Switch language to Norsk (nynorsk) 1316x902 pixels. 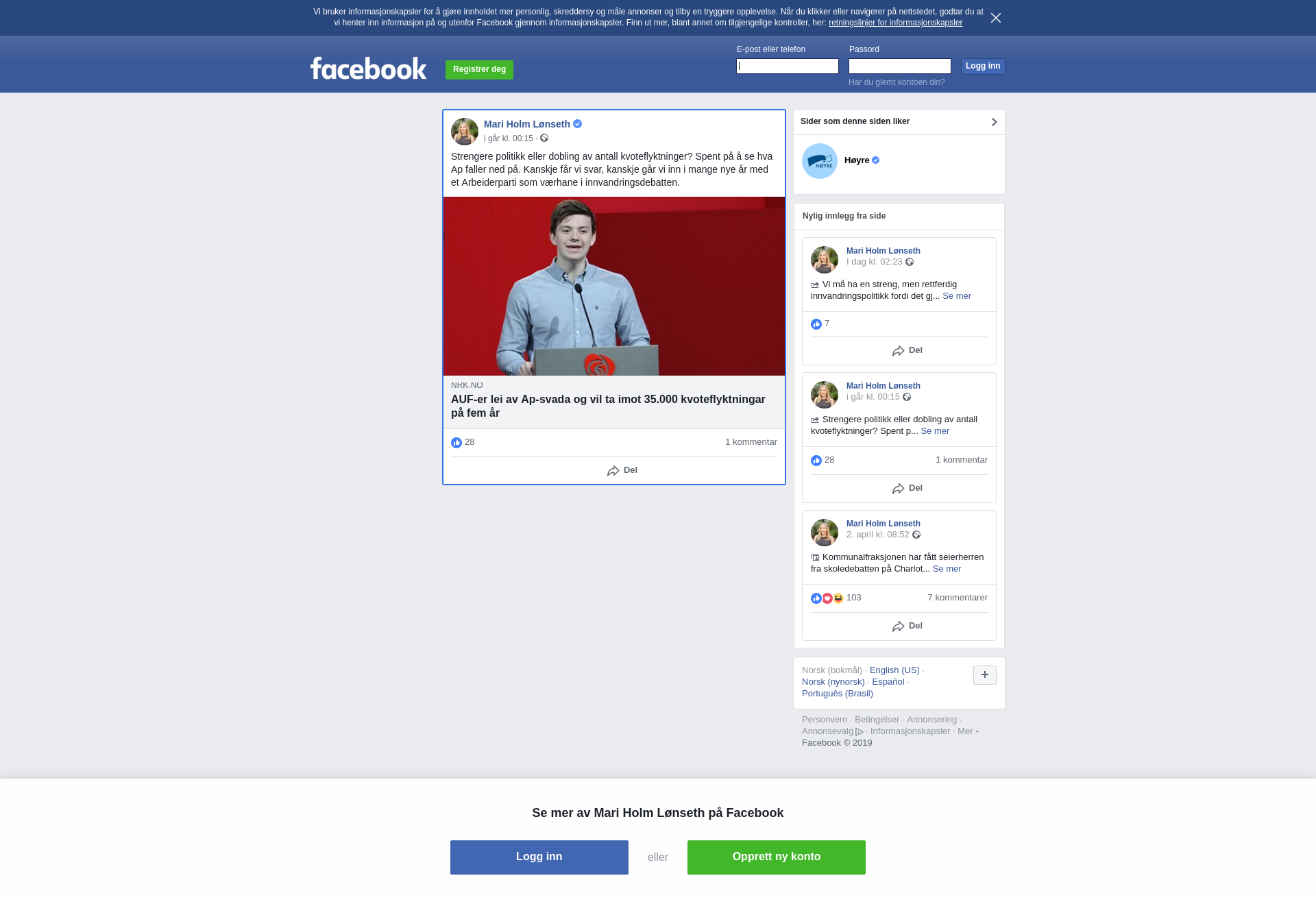[833, 682]
